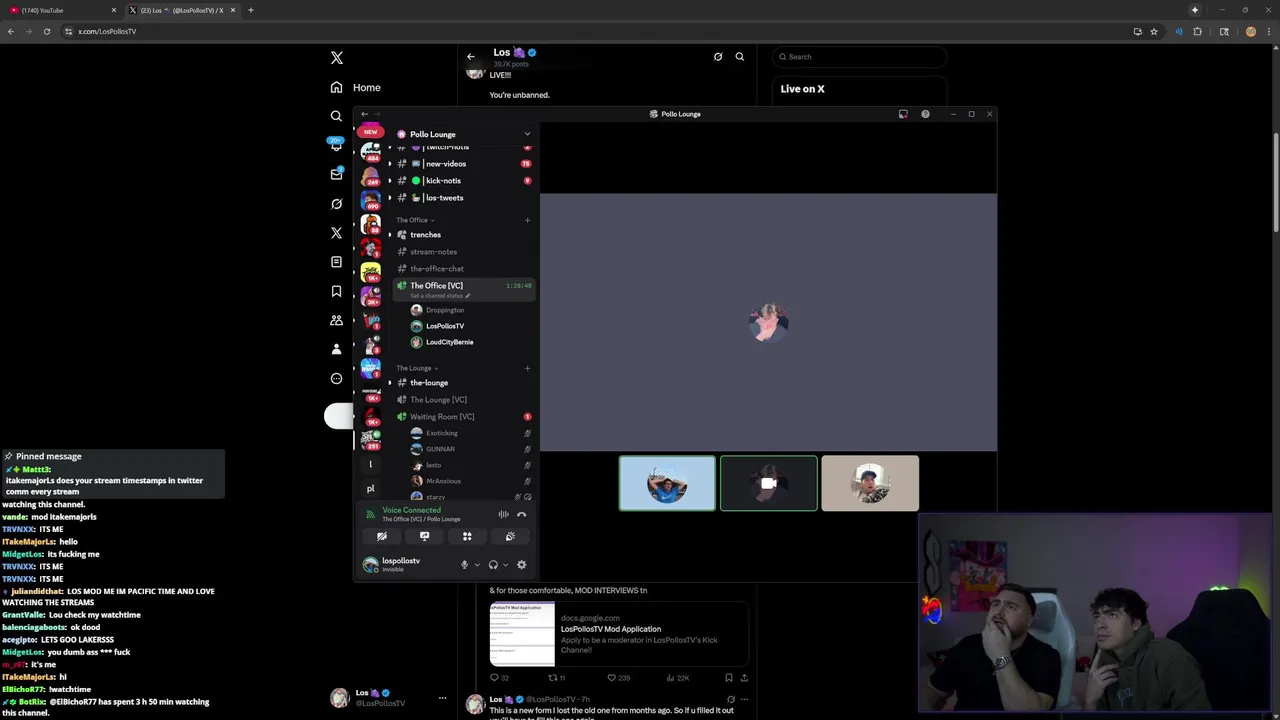
Task: Open Profile person icon in X sidebar
Action: click(x=337, y=349)
